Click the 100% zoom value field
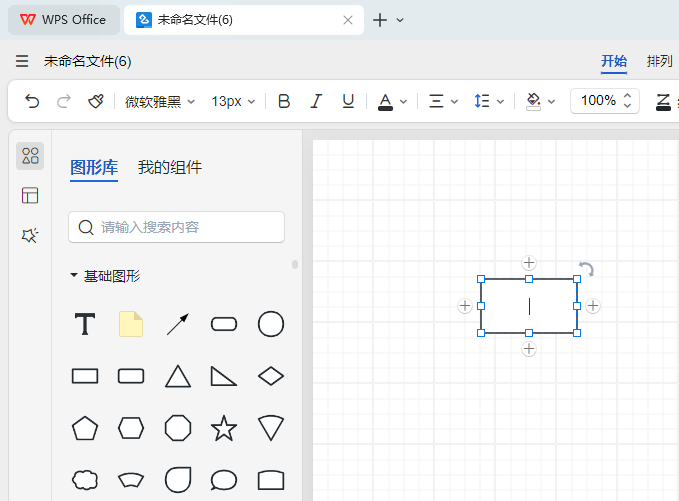The image size is (679, 501). point(598,100)
